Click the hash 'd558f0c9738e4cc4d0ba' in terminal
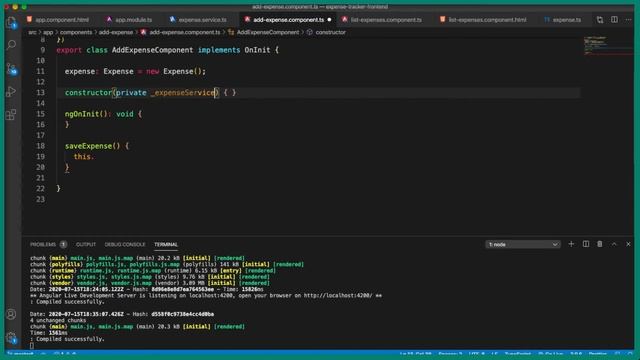The image size is (640, 360). click(182, 314)
